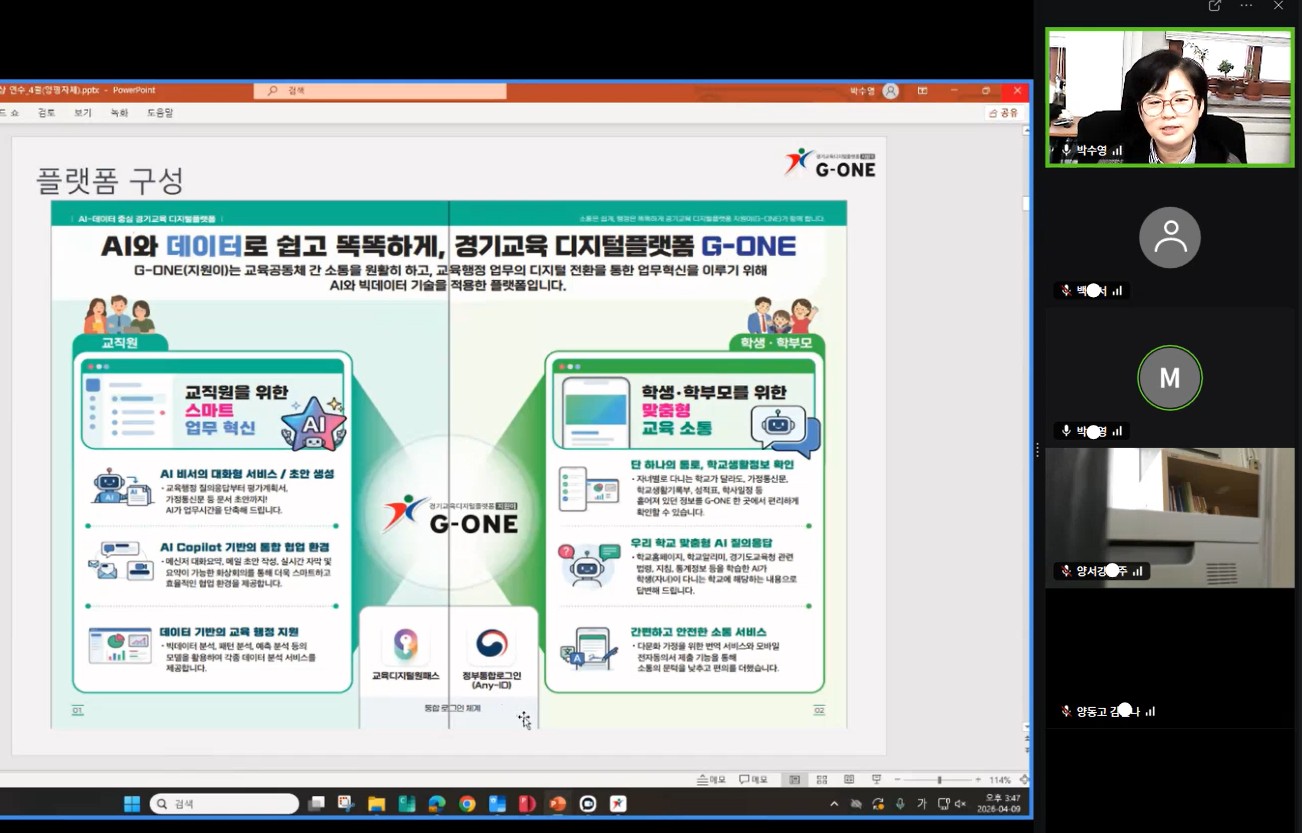Click the 학생 · 학부모 label on slide
The height and width of the screenshot is (833, 1302).
click(x=775, y=343)
